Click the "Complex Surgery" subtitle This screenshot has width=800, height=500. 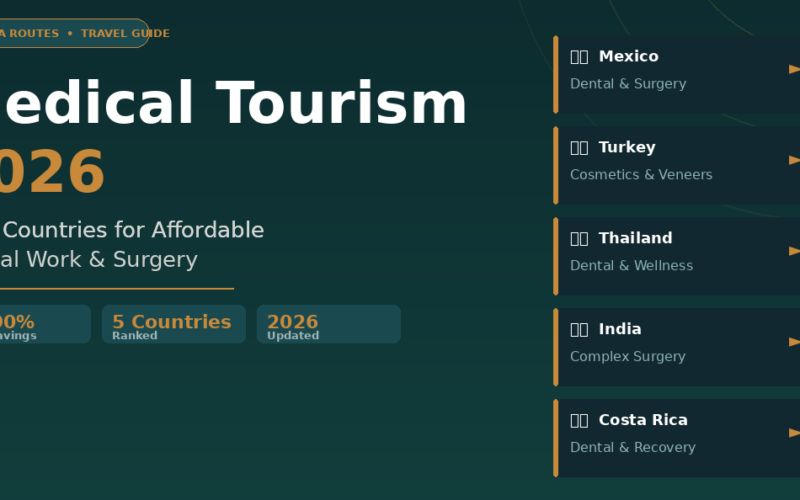point(628,357)
